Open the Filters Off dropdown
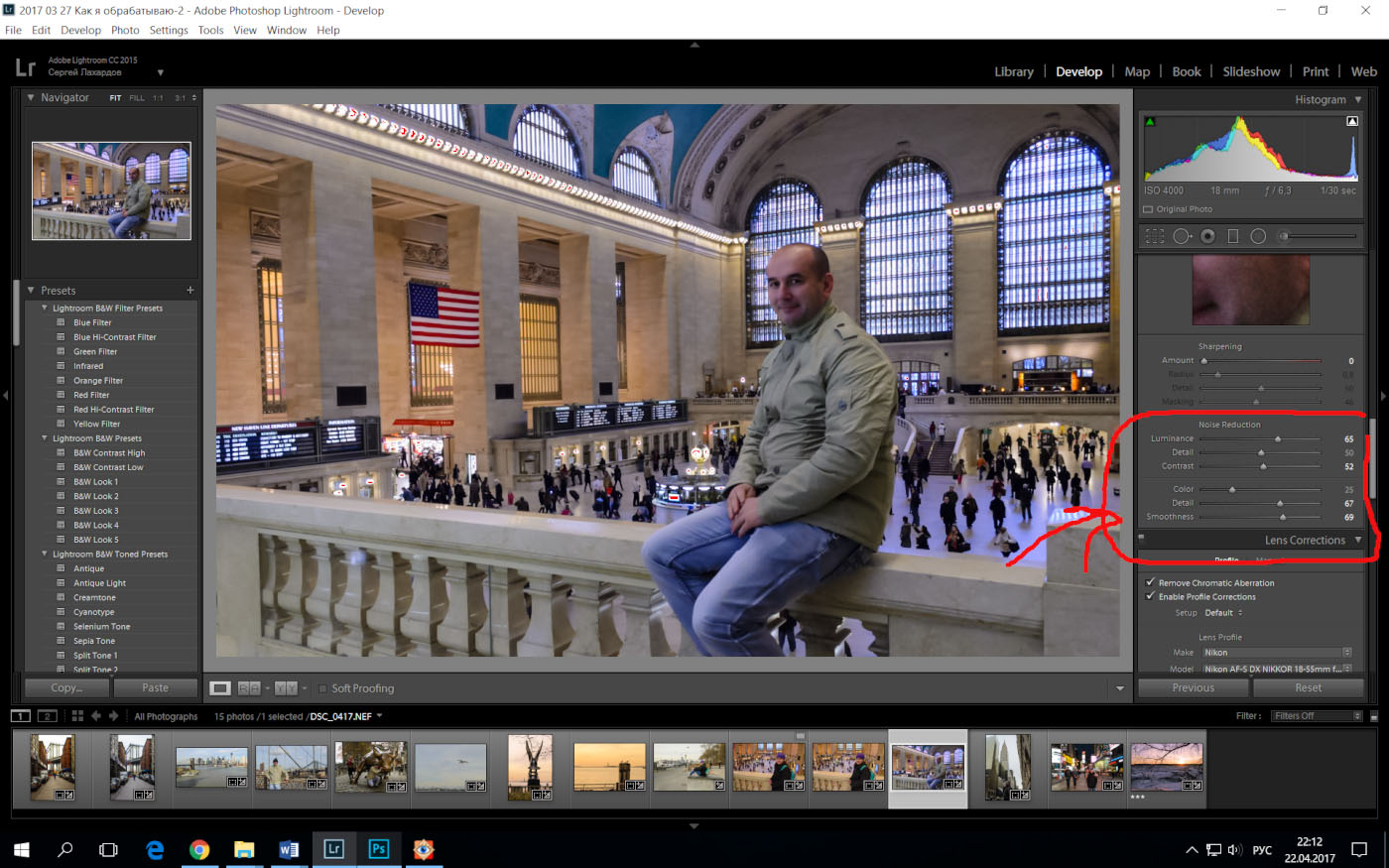The height and width of the screenshot is (868, 1389). point(1317,715)
